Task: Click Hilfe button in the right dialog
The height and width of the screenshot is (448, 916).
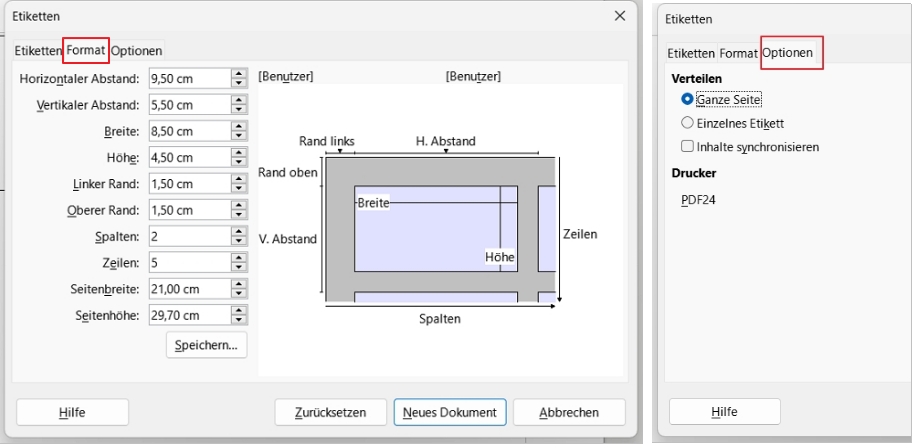Action: coord(723,412)
